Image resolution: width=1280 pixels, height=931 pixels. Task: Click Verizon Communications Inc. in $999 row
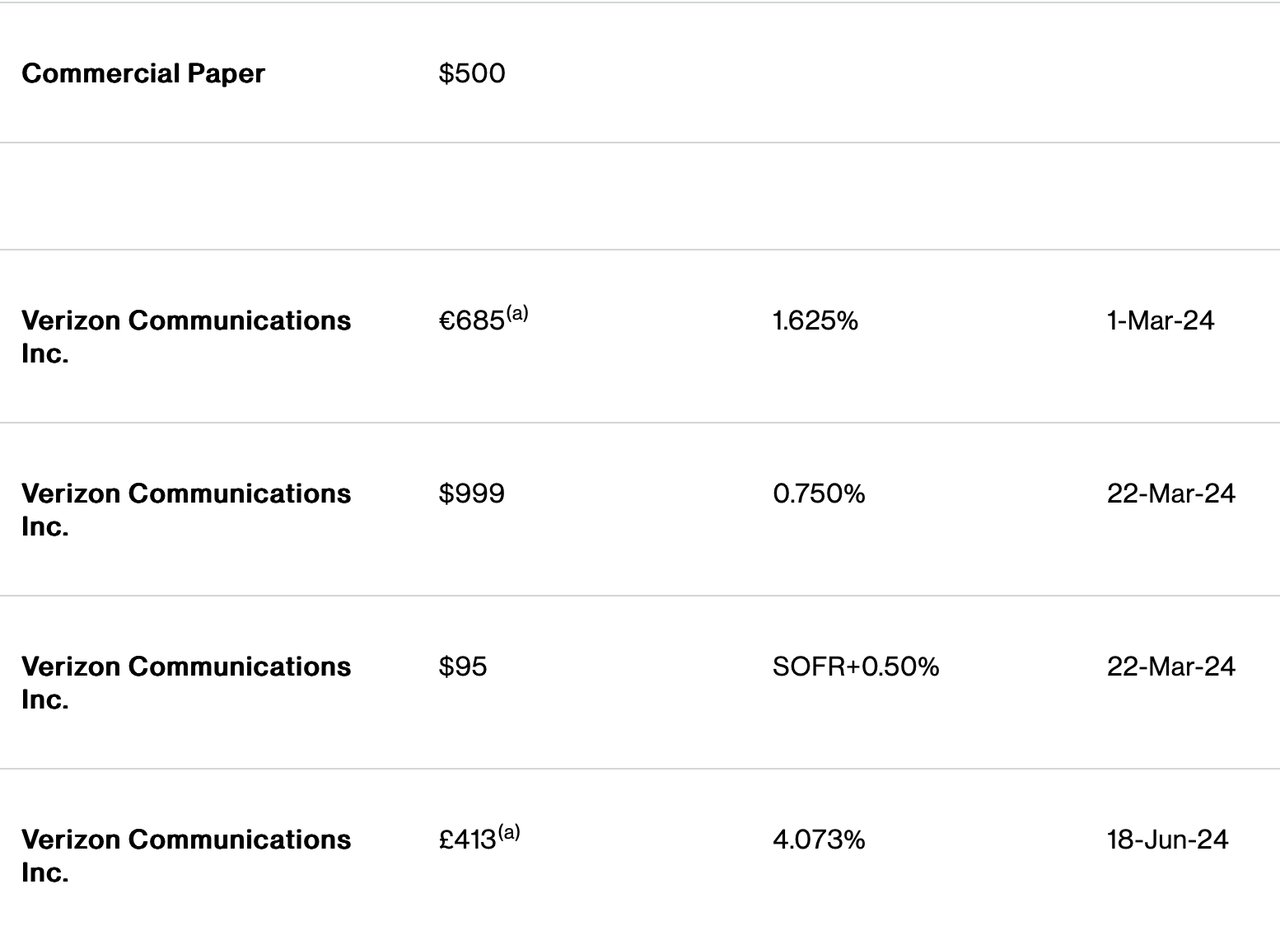(186, 510)
